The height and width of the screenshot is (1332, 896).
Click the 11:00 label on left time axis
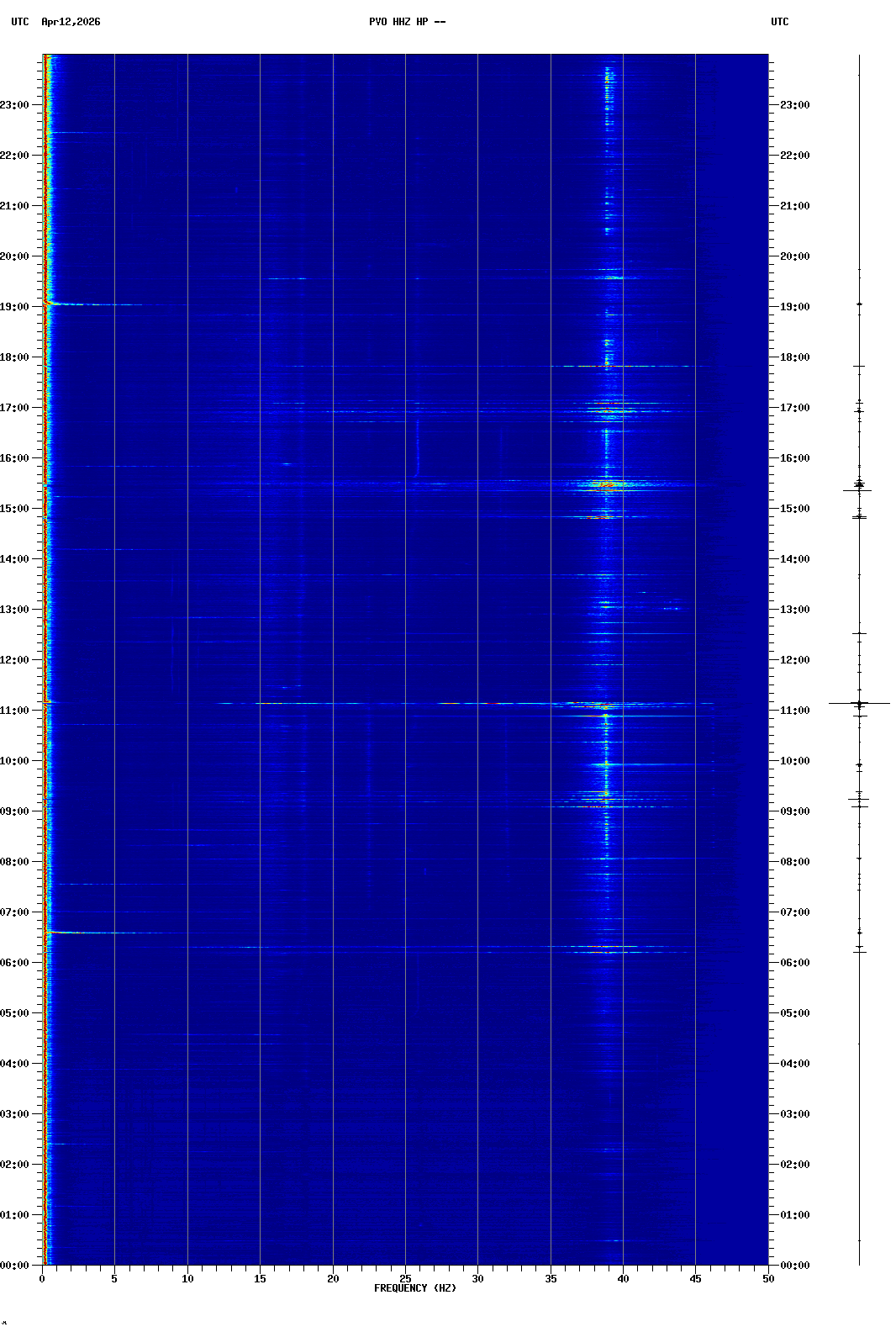tap(14, 711)
